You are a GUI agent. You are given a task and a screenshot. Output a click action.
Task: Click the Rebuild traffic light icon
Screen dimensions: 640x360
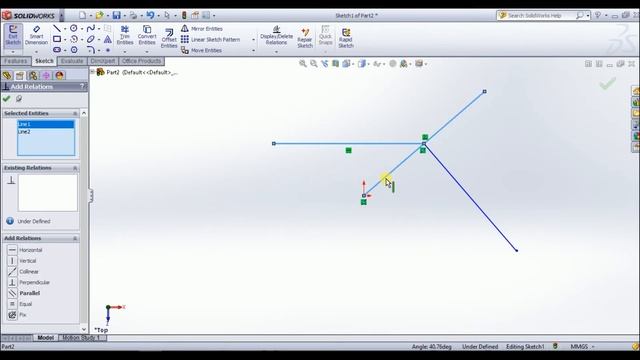click(x=184, y=15)
